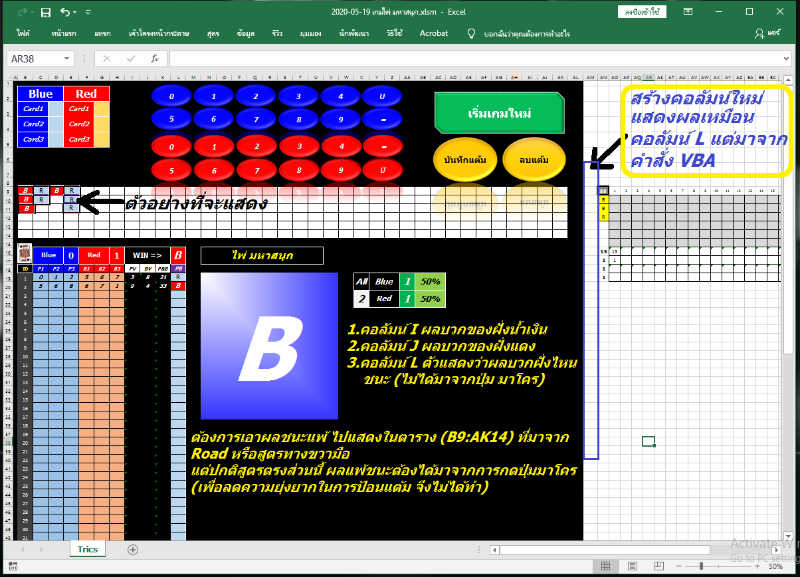Click the Undo arrow icon
Screen dimensions: 800x577
65,12
